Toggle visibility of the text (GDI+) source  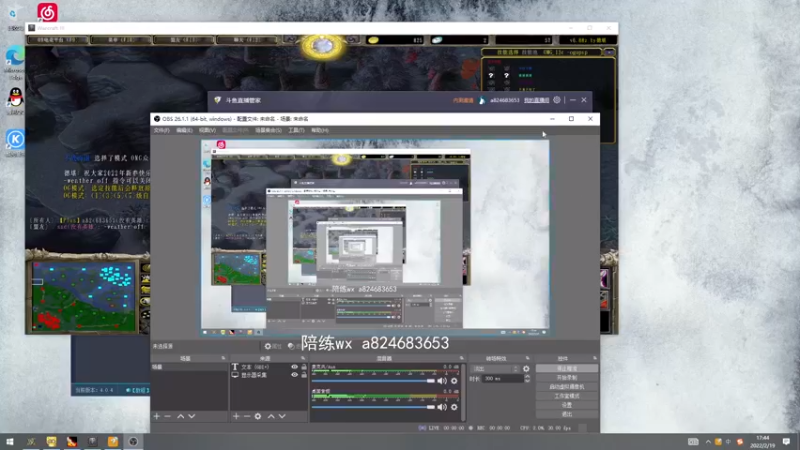click(x=294, y=367)
